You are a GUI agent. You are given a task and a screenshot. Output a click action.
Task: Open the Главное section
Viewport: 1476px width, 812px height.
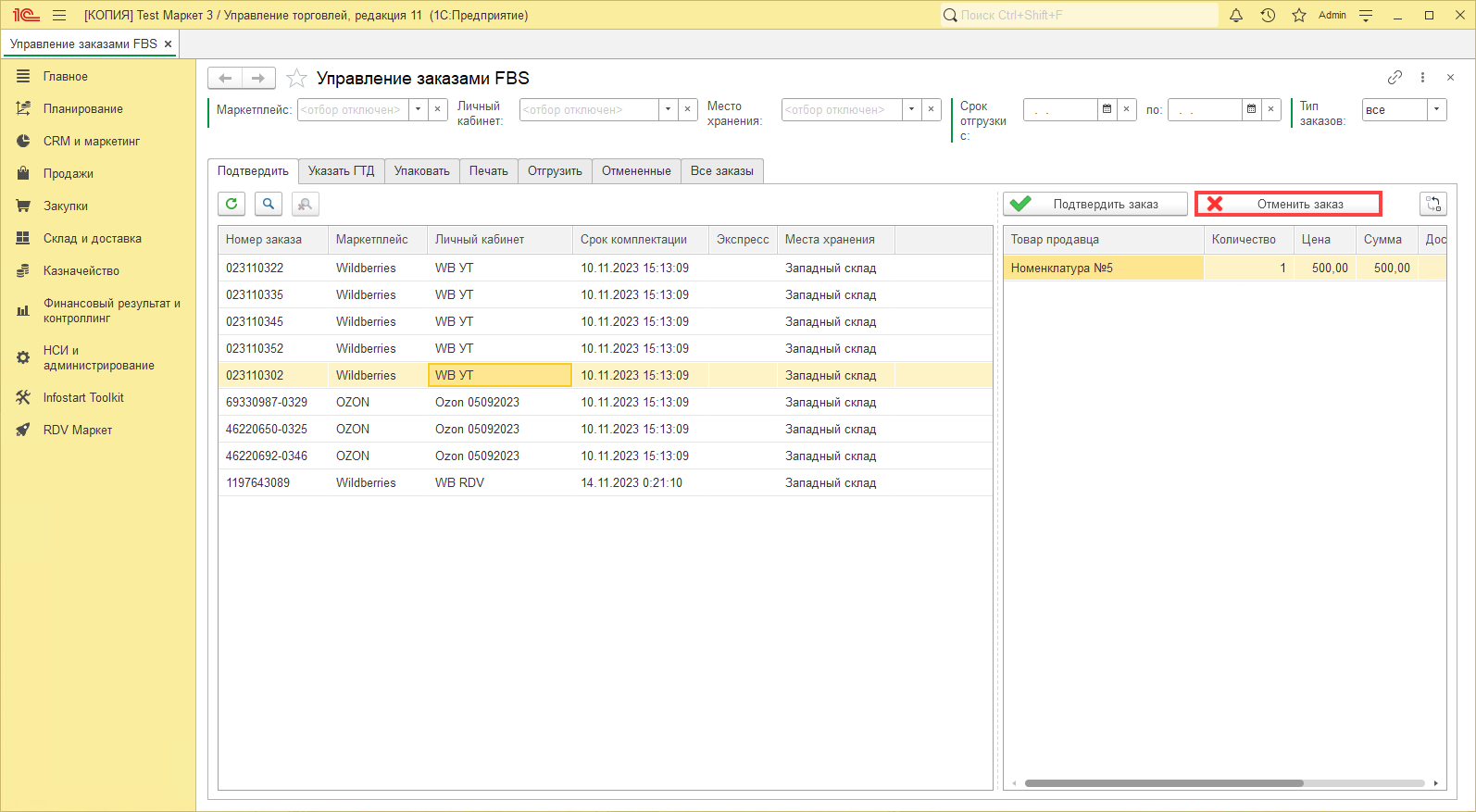pos(98,77)
